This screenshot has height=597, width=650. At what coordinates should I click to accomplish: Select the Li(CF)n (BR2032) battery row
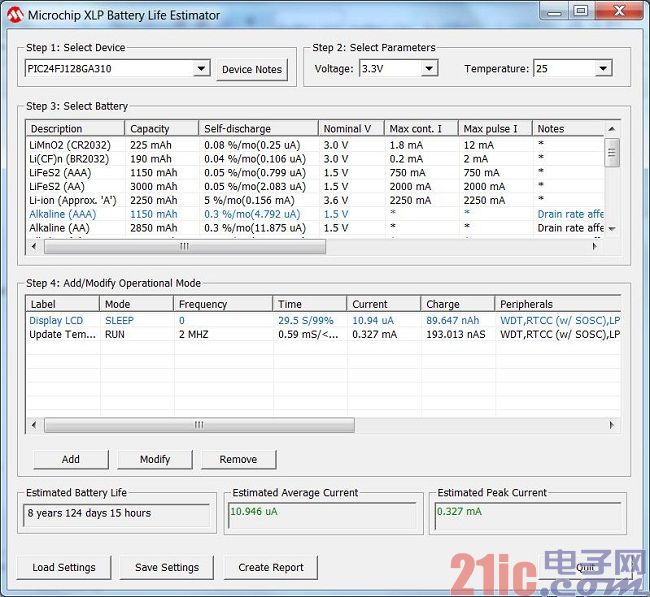[x=315, y=159]
